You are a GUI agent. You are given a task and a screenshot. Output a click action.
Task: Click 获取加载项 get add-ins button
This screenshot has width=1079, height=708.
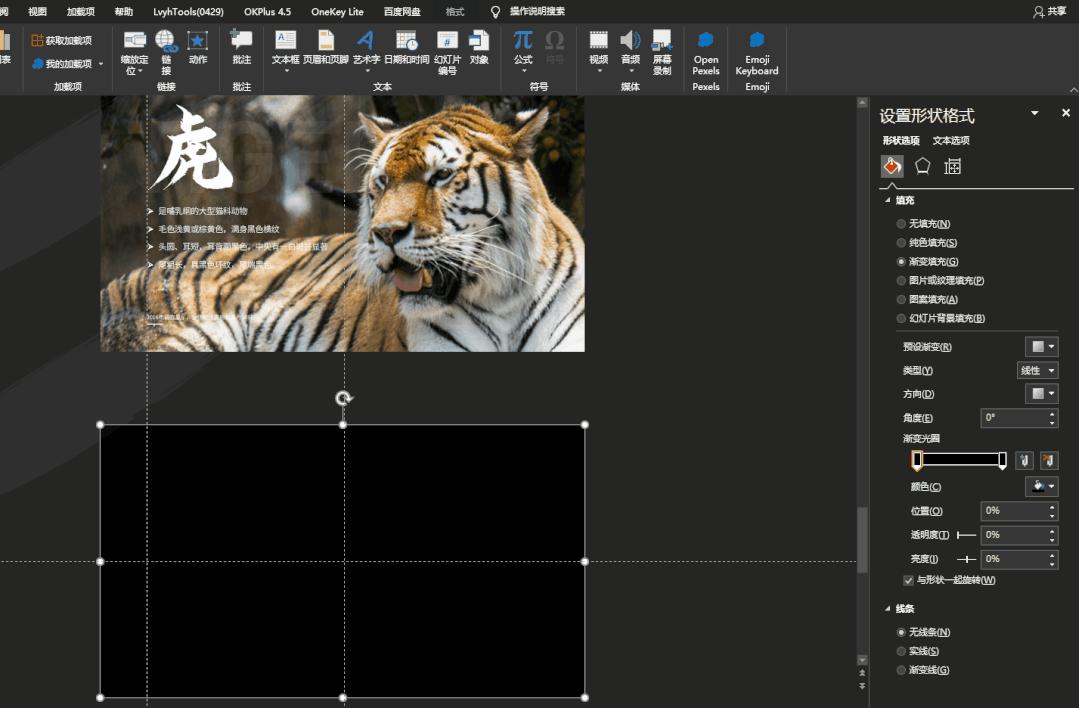pyautogui.click(x=62, y=41)
